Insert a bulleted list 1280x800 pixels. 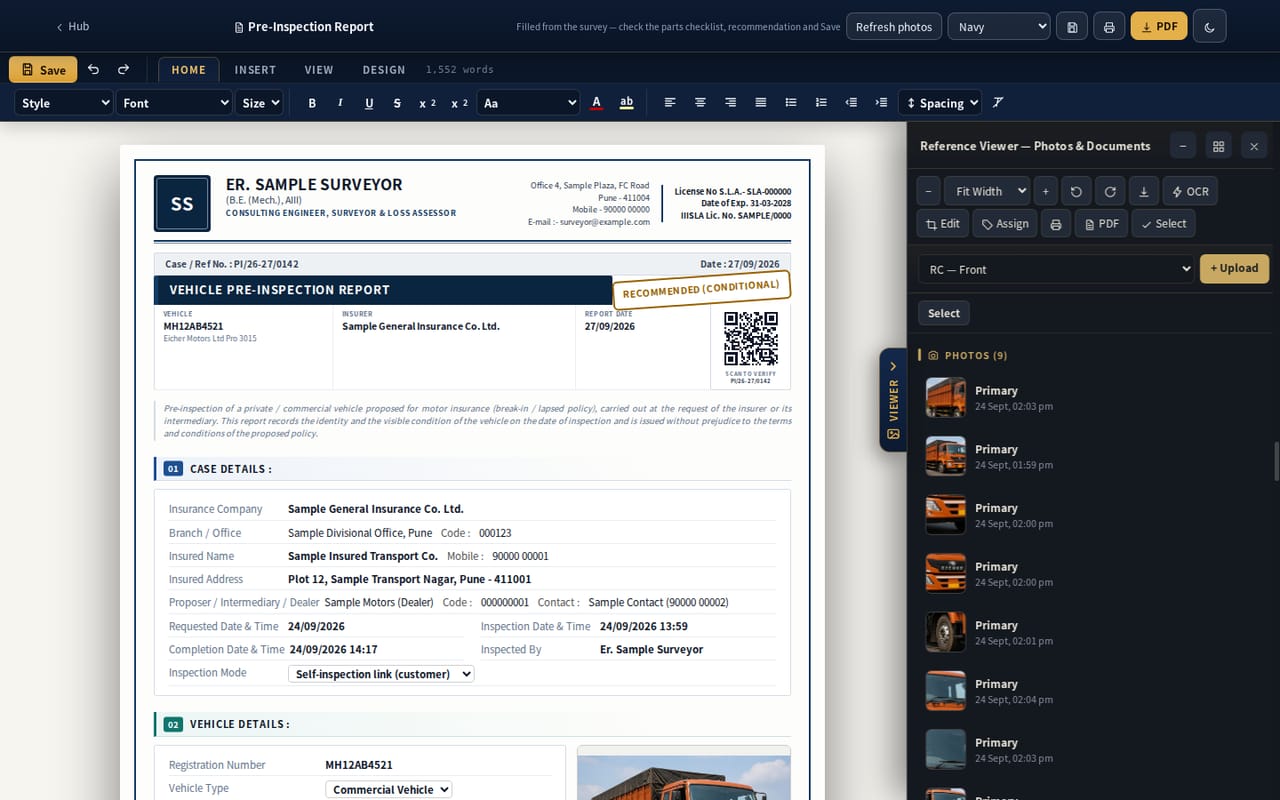[791, 103]
